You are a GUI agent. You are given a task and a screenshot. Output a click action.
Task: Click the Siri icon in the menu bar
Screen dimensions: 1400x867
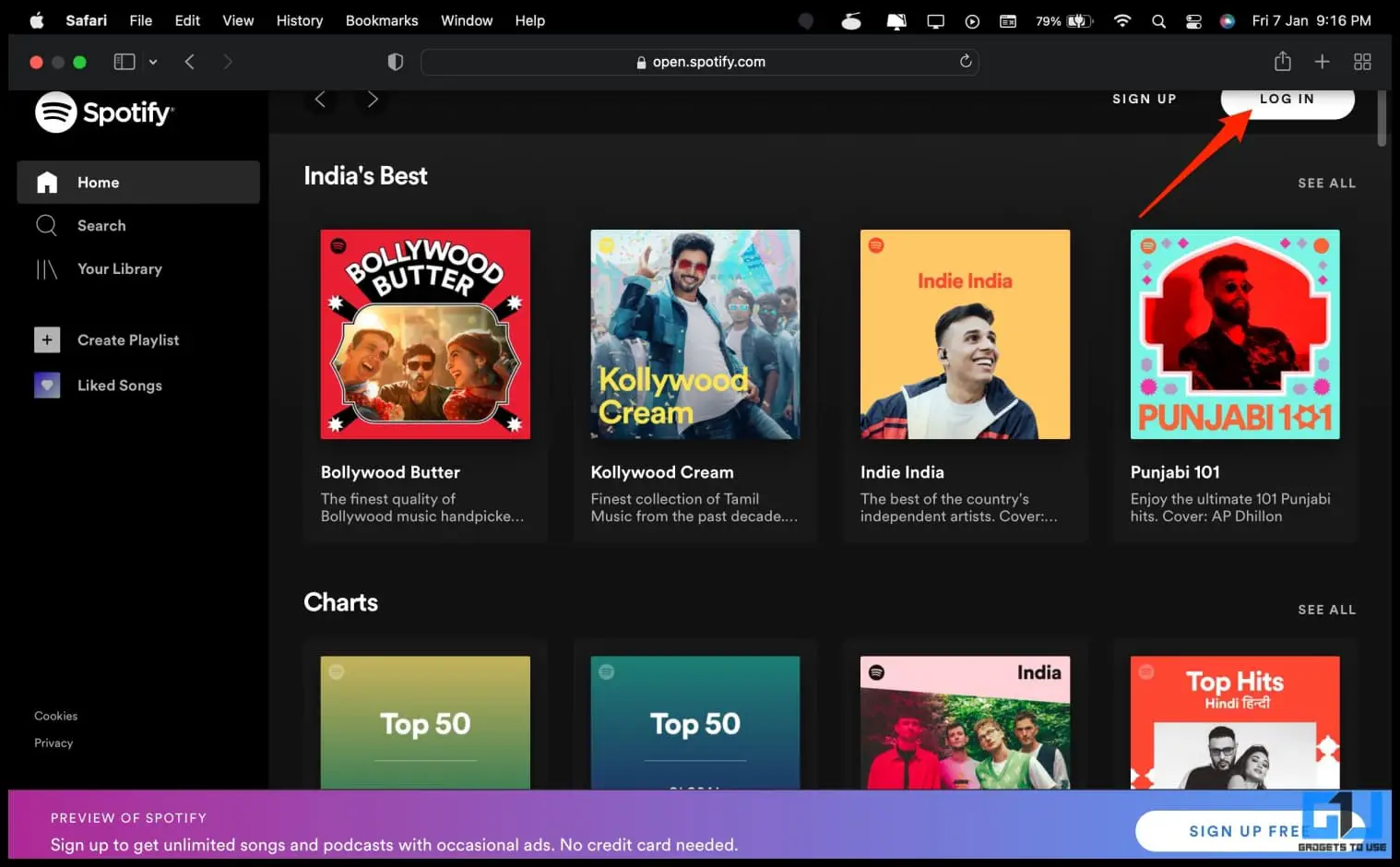point(1228,20)
